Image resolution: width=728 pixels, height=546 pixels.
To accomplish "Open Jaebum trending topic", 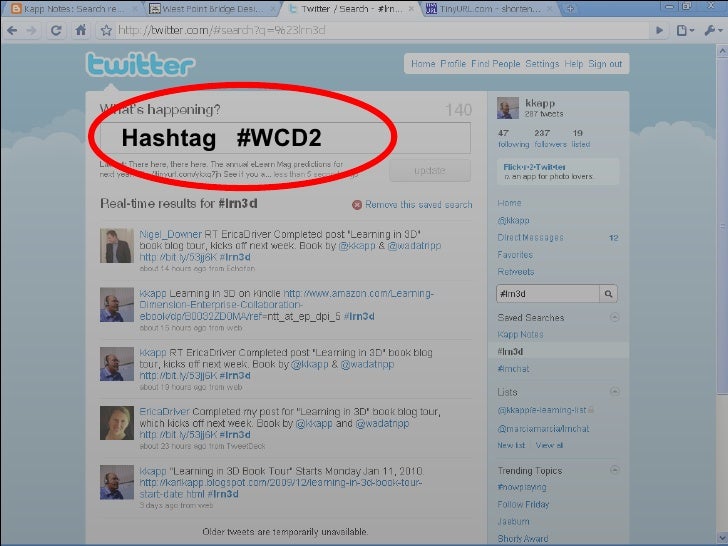I will [x=514, y=522].
